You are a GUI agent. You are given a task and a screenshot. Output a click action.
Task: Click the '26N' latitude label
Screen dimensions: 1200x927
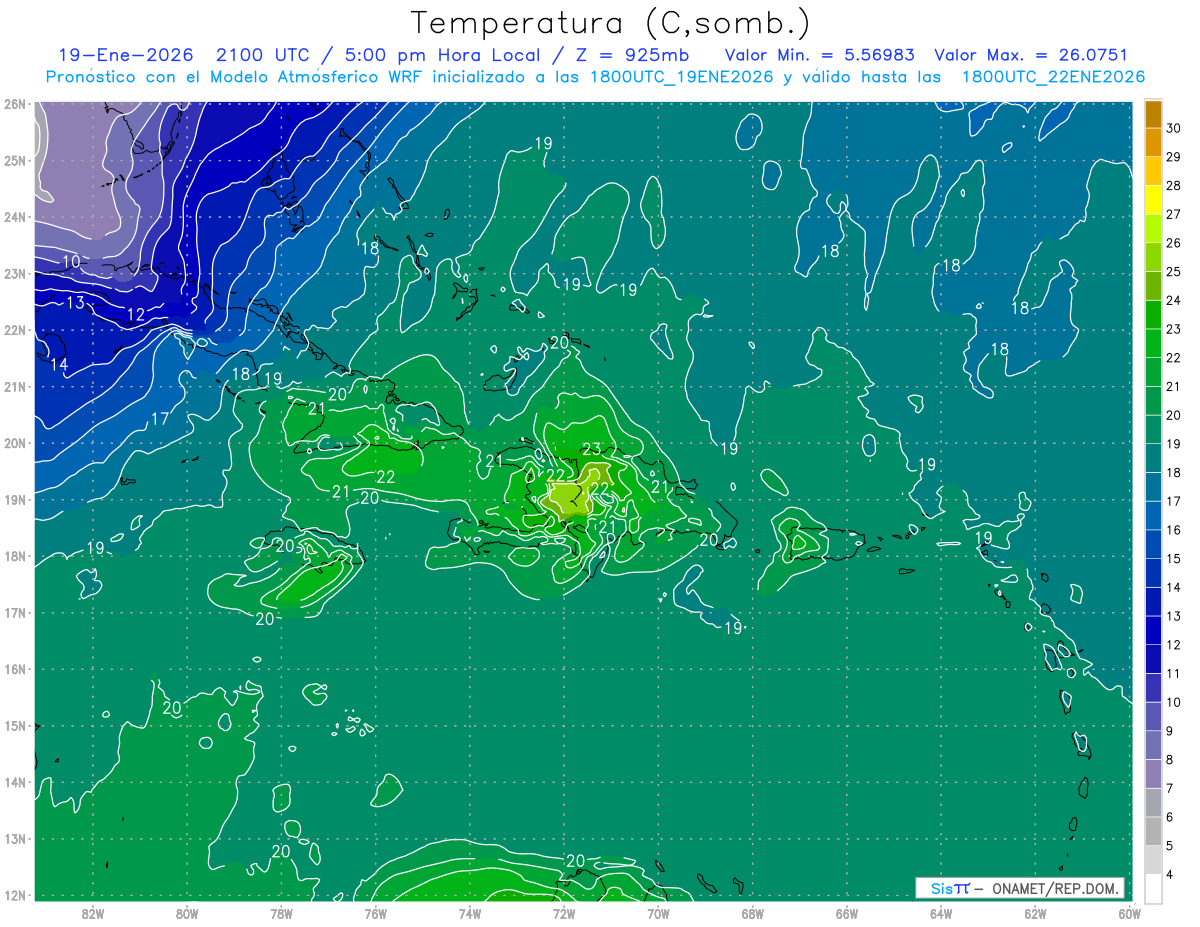pos(14,104)
